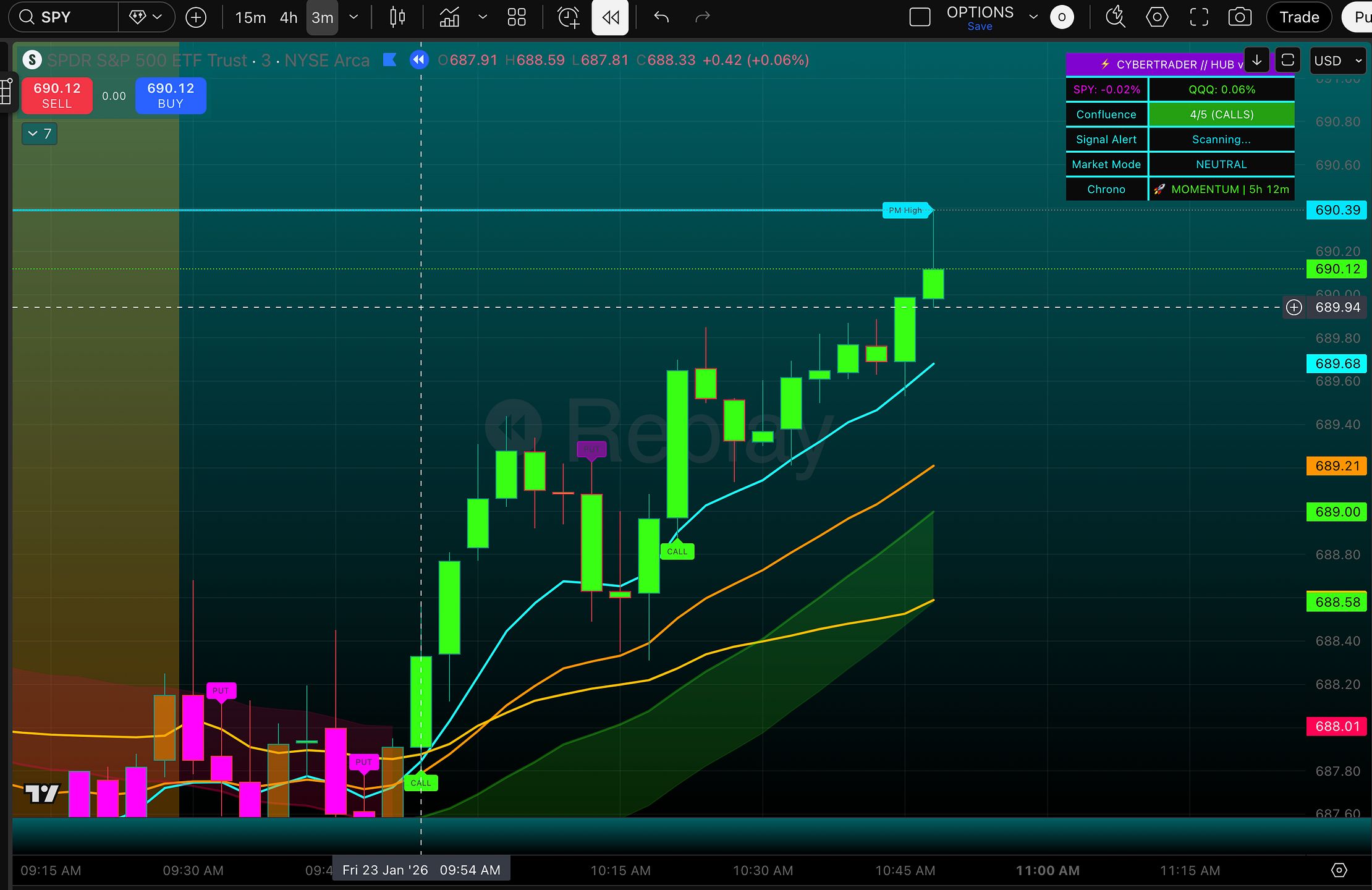This screenshot has height=890, width=1372.
Task: Click the plus icon at price 689.94
Action: 1294,307
